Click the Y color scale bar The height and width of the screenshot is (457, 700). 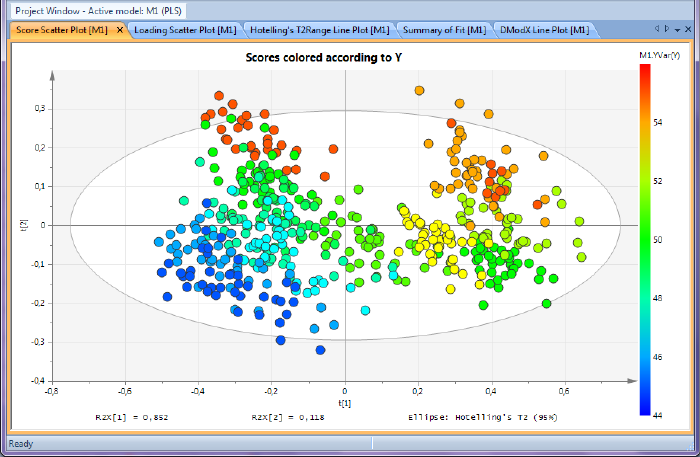(x=645, y=240)
